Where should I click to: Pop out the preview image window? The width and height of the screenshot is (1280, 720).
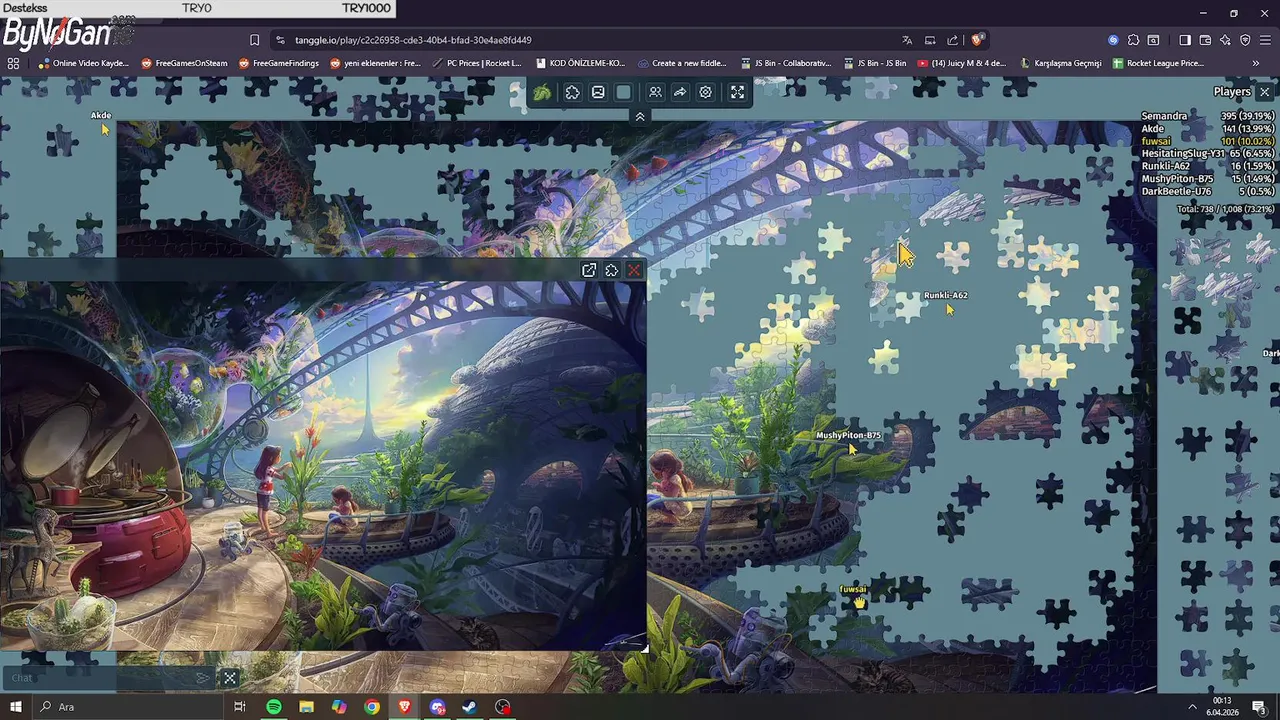[x=589, y=270]
